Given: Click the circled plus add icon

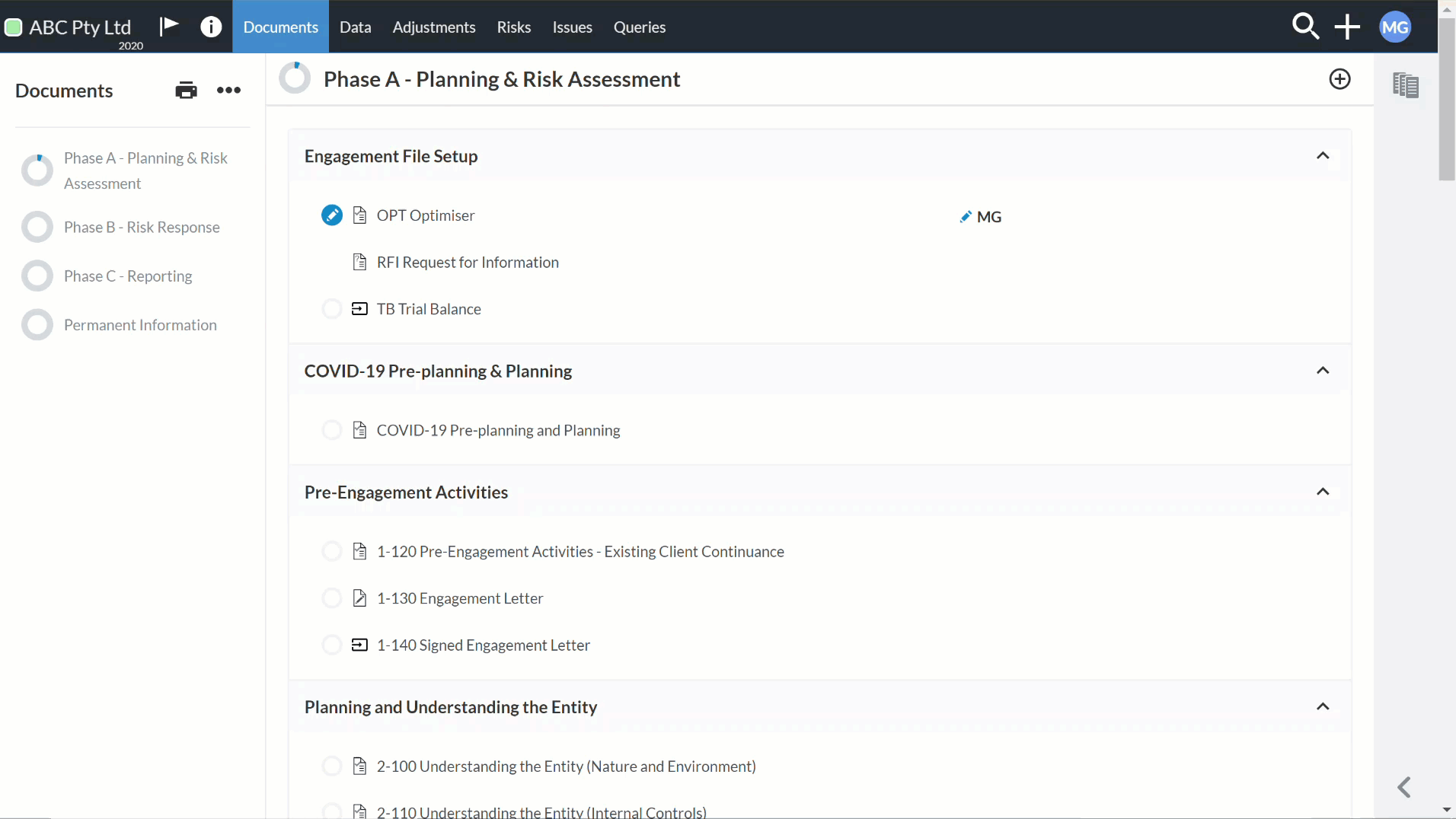Looking at the screenshot, I should pos(1339,79).
